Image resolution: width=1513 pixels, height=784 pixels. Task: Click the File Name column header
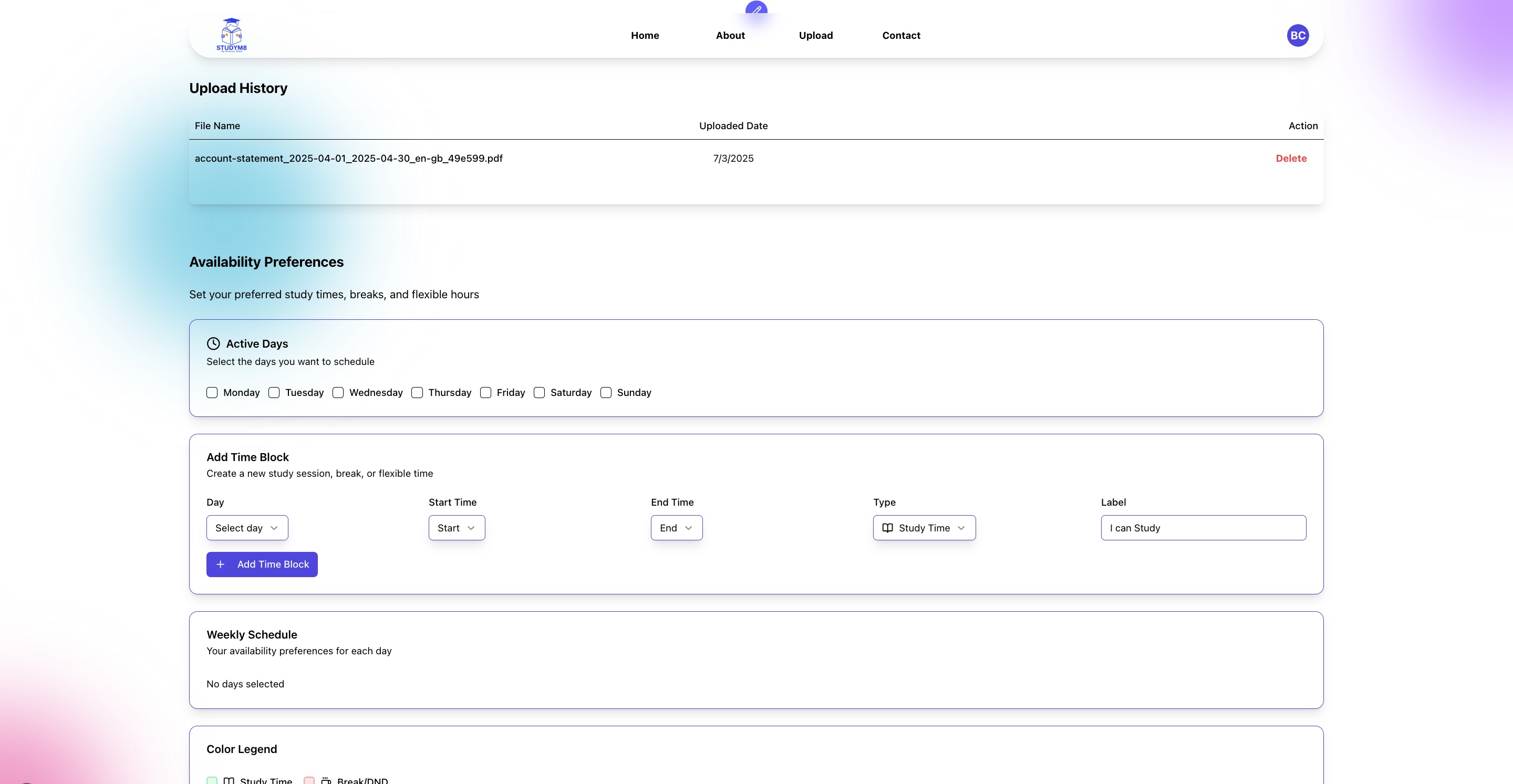(217, 126)
